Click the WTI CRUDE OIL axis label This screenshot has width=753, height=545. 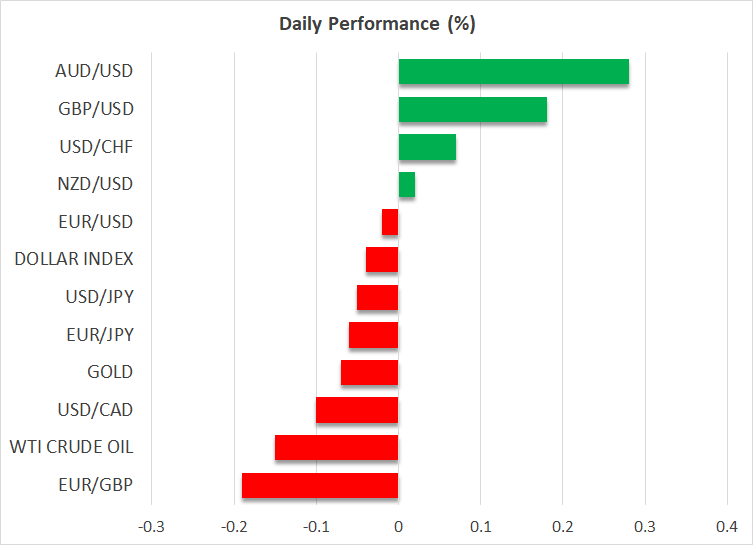(71, 447)
